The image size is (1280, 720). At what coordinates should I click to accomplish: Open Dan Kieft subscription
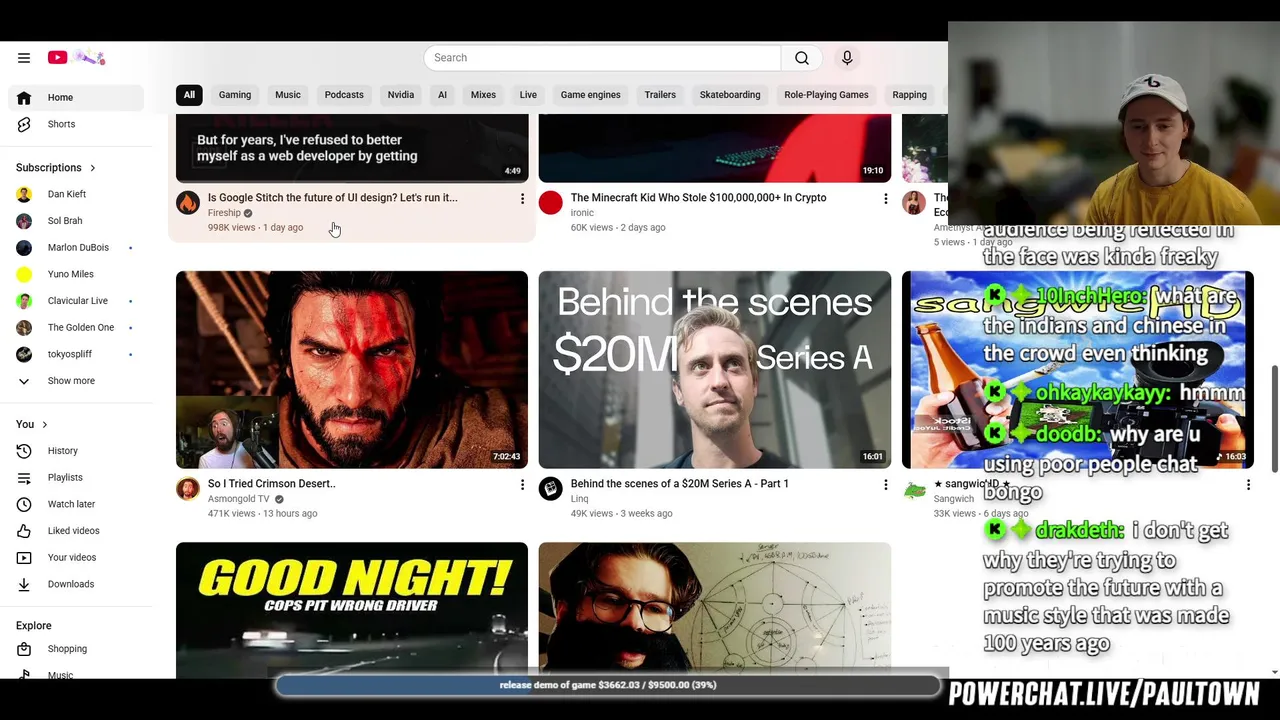click(x=76, y=194)
